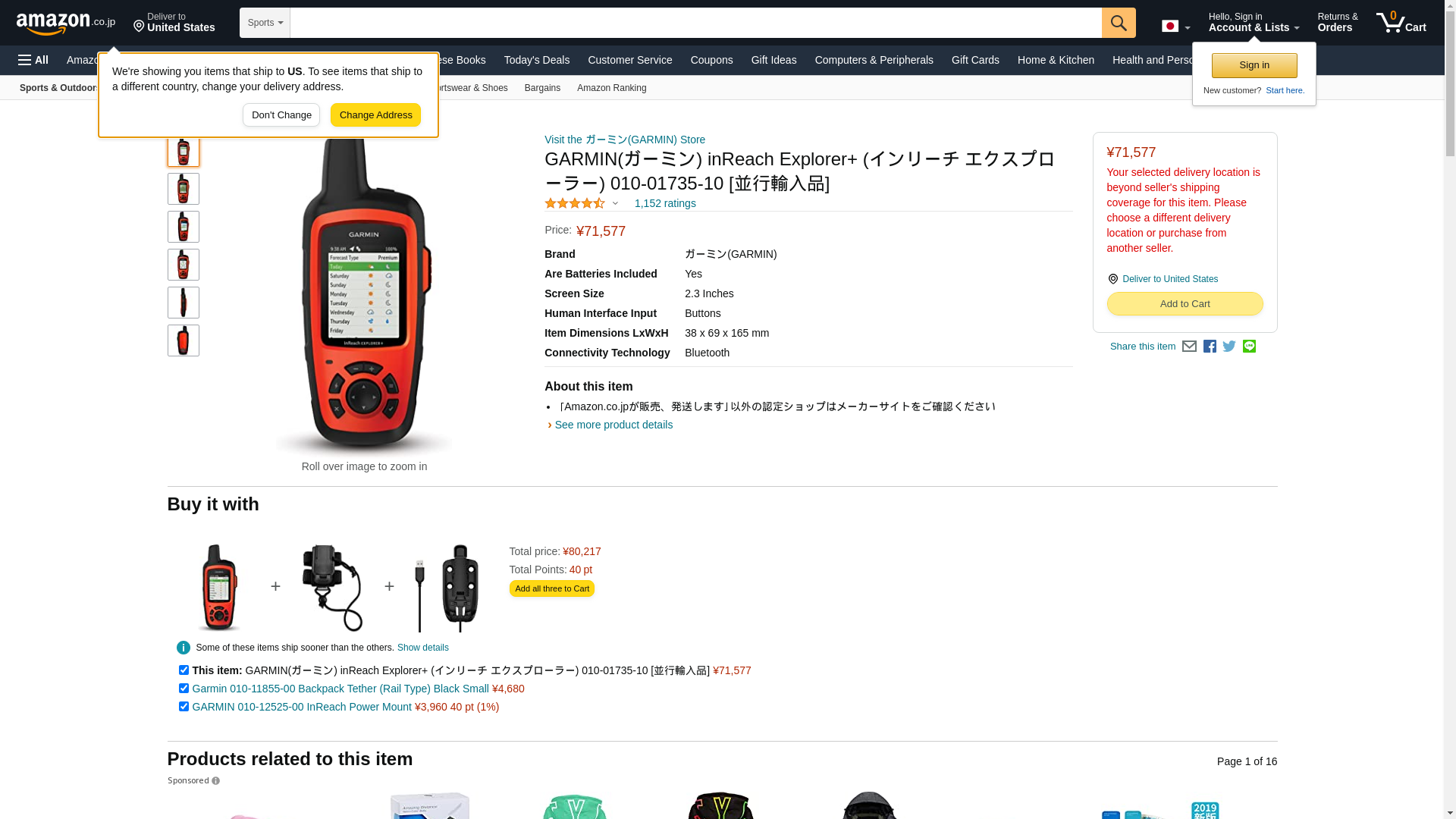Share this item on Twitter
Viewport: 1456px width, 819px height.
[1229, 347]
